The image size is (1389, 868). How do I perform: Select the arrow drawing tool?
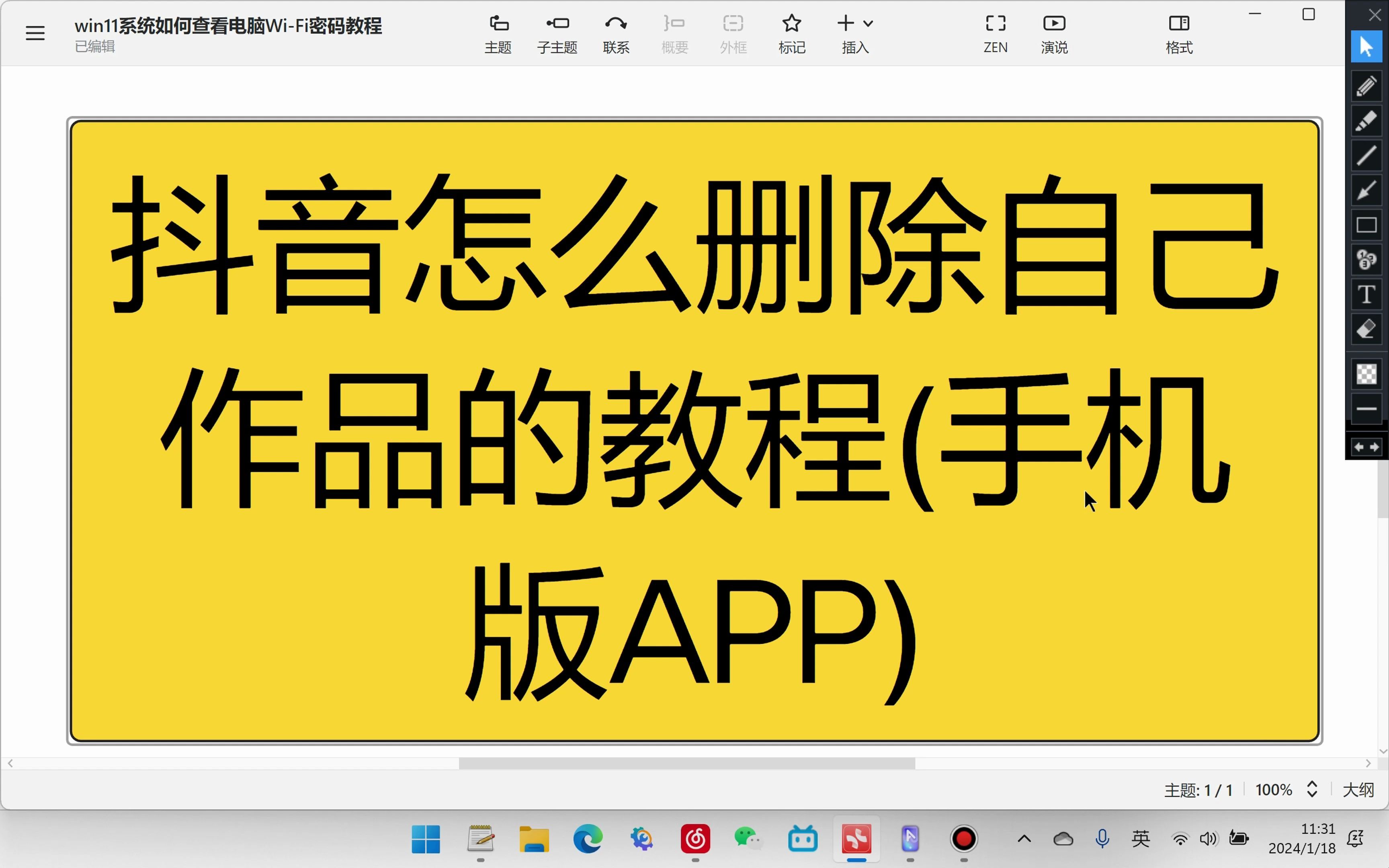(1366, 190)
